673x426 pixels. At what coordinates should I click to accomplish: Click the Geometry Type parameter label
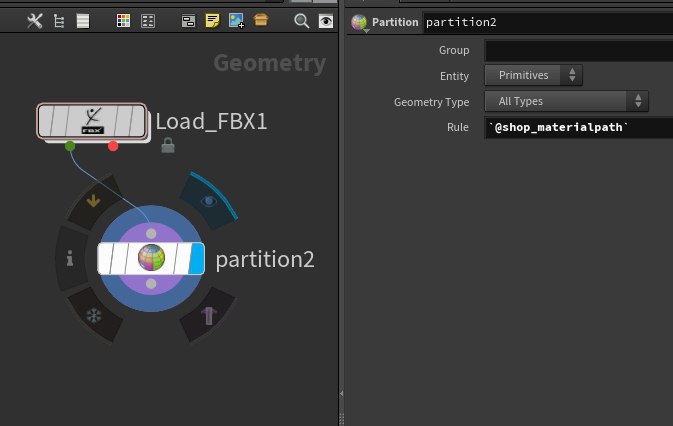coord(431,102)
